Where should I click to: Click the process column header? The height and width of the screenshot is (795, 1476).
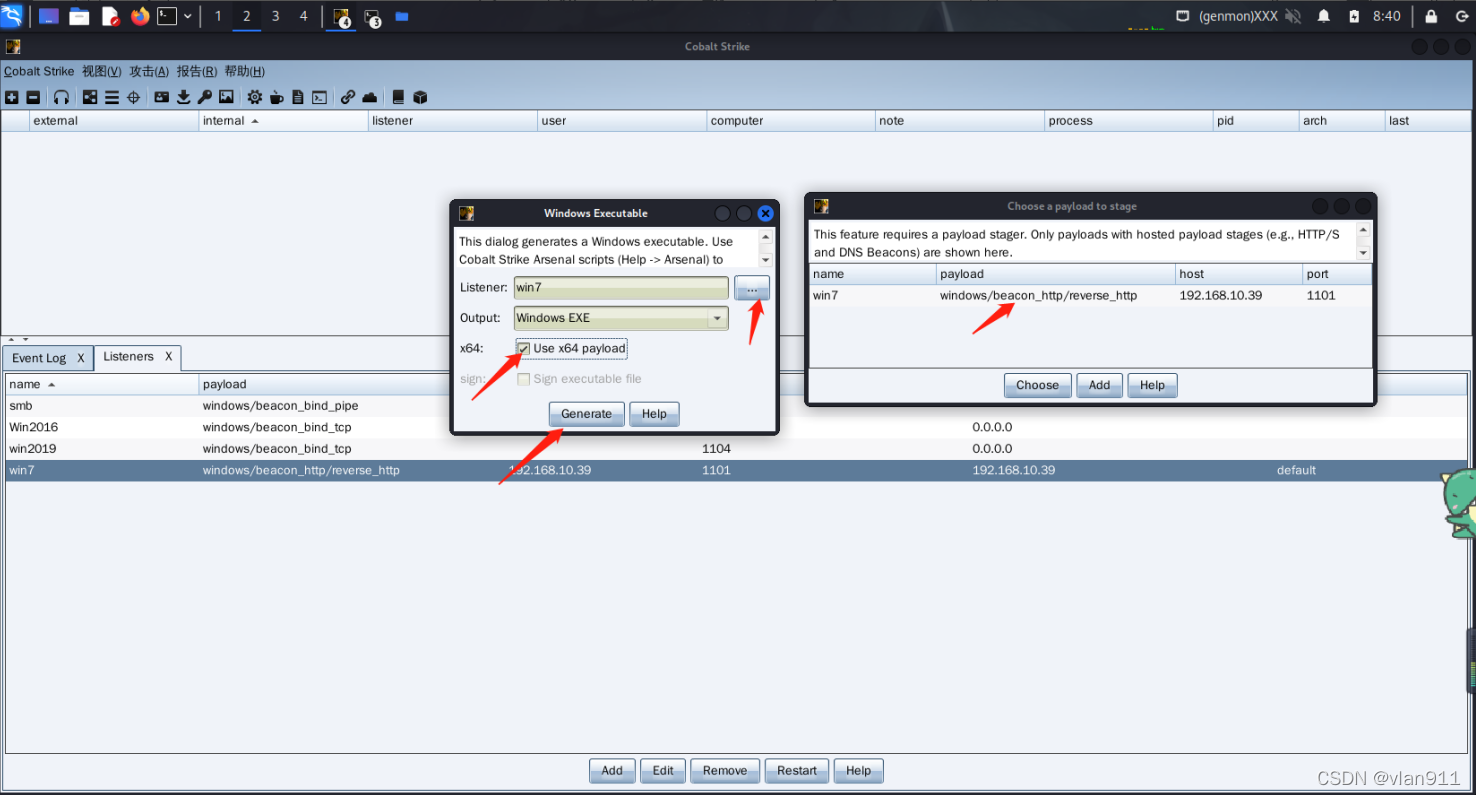[1128, 121]
